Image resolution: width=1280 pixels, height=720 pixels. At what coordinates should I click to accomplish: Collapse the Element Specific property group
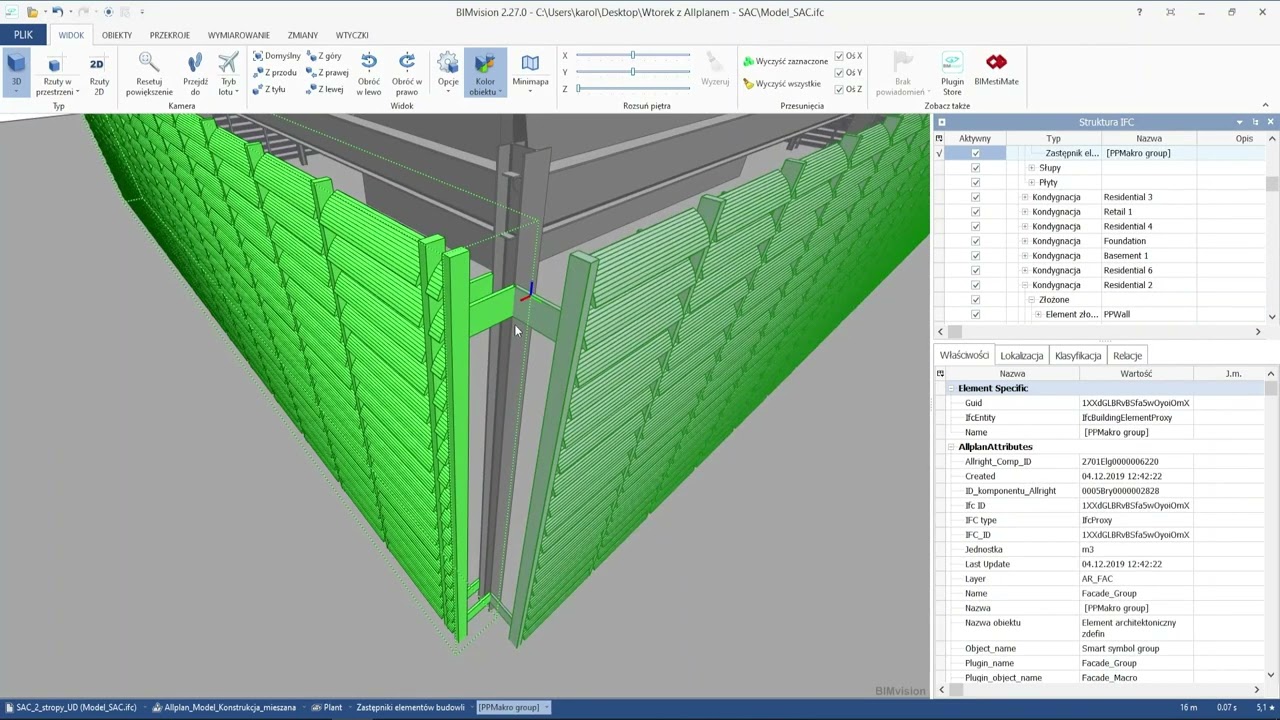(x=951, y=388)
